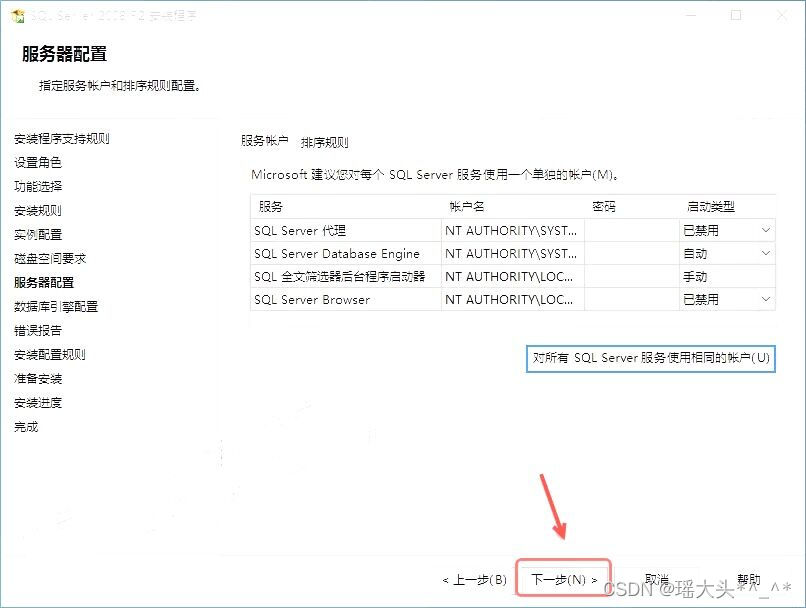806x608 pixels.
Task: Open startup type dropdown for SQL Server Browser
Action: tap(765, 299)
